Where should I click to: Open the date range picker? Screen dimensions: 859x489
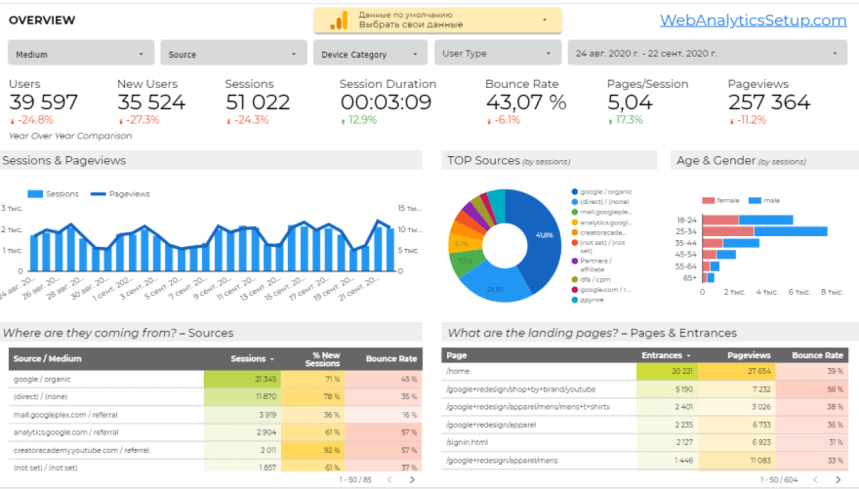pyautogui.click(x=707, y=53)
